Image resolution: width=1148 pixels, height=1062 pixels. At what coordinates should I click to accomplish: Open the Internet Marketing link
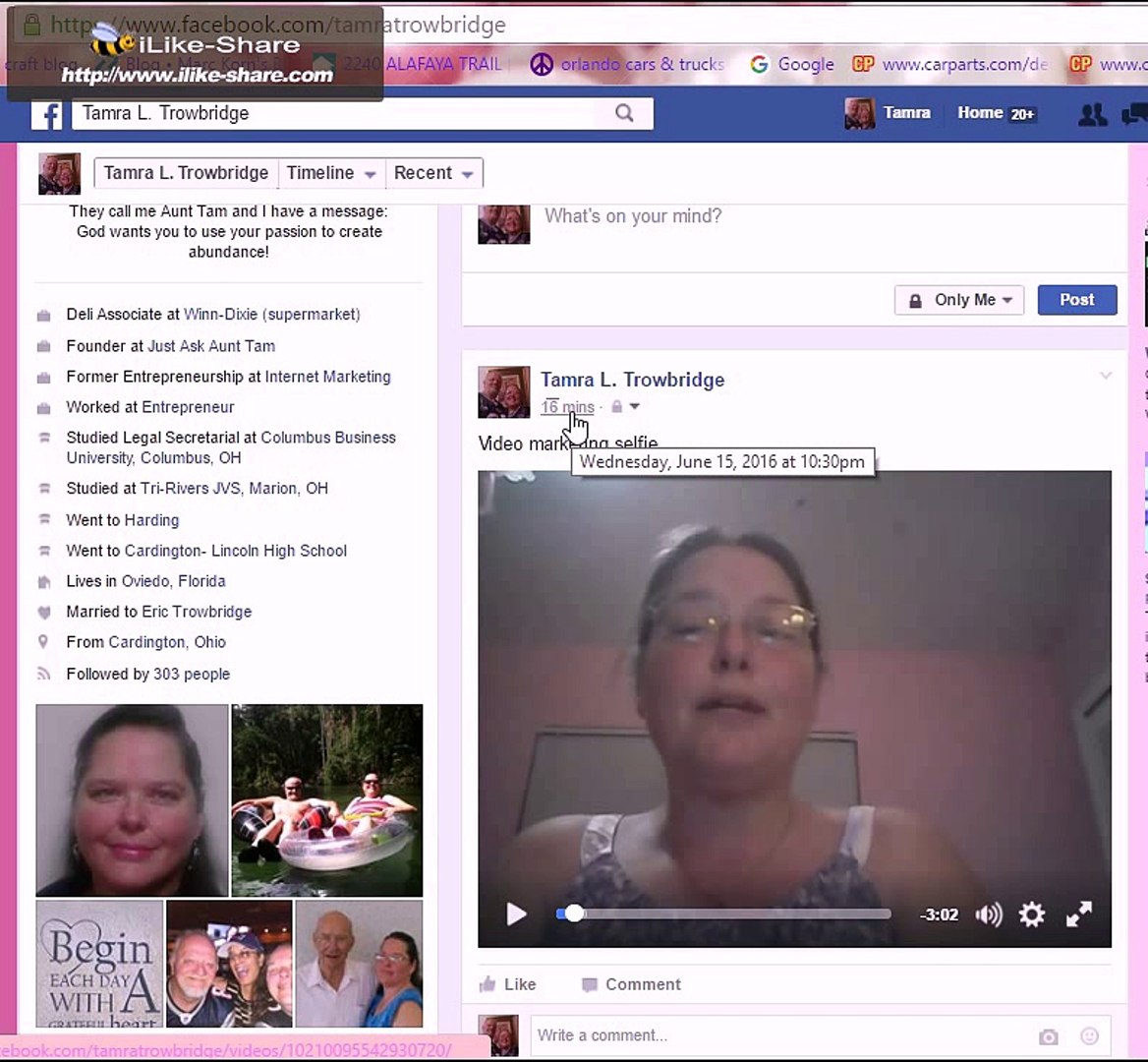328,377
